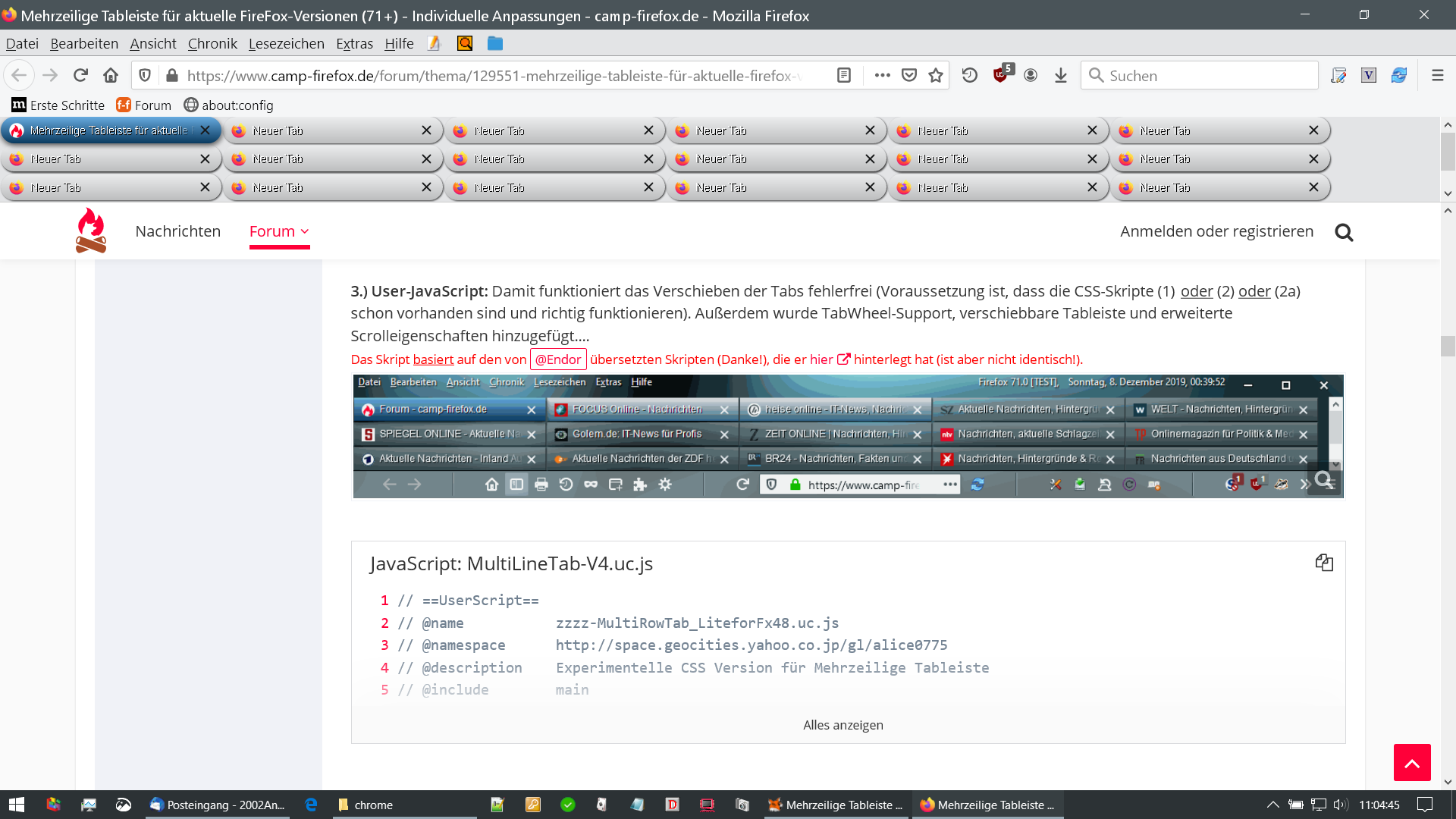Go to the browser home page
This screenshot has width=1456, height=819.
tap(111, 75)
